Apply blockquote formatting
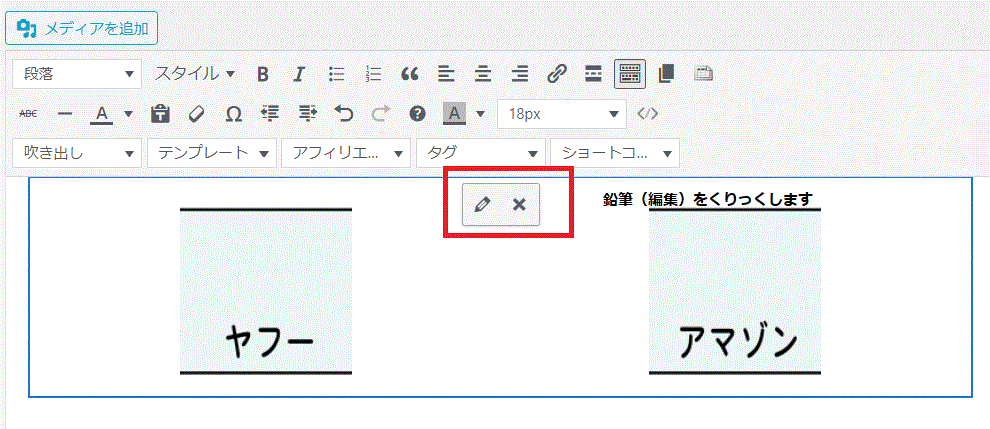Viewport: 990px width, 429px height. 410,75
